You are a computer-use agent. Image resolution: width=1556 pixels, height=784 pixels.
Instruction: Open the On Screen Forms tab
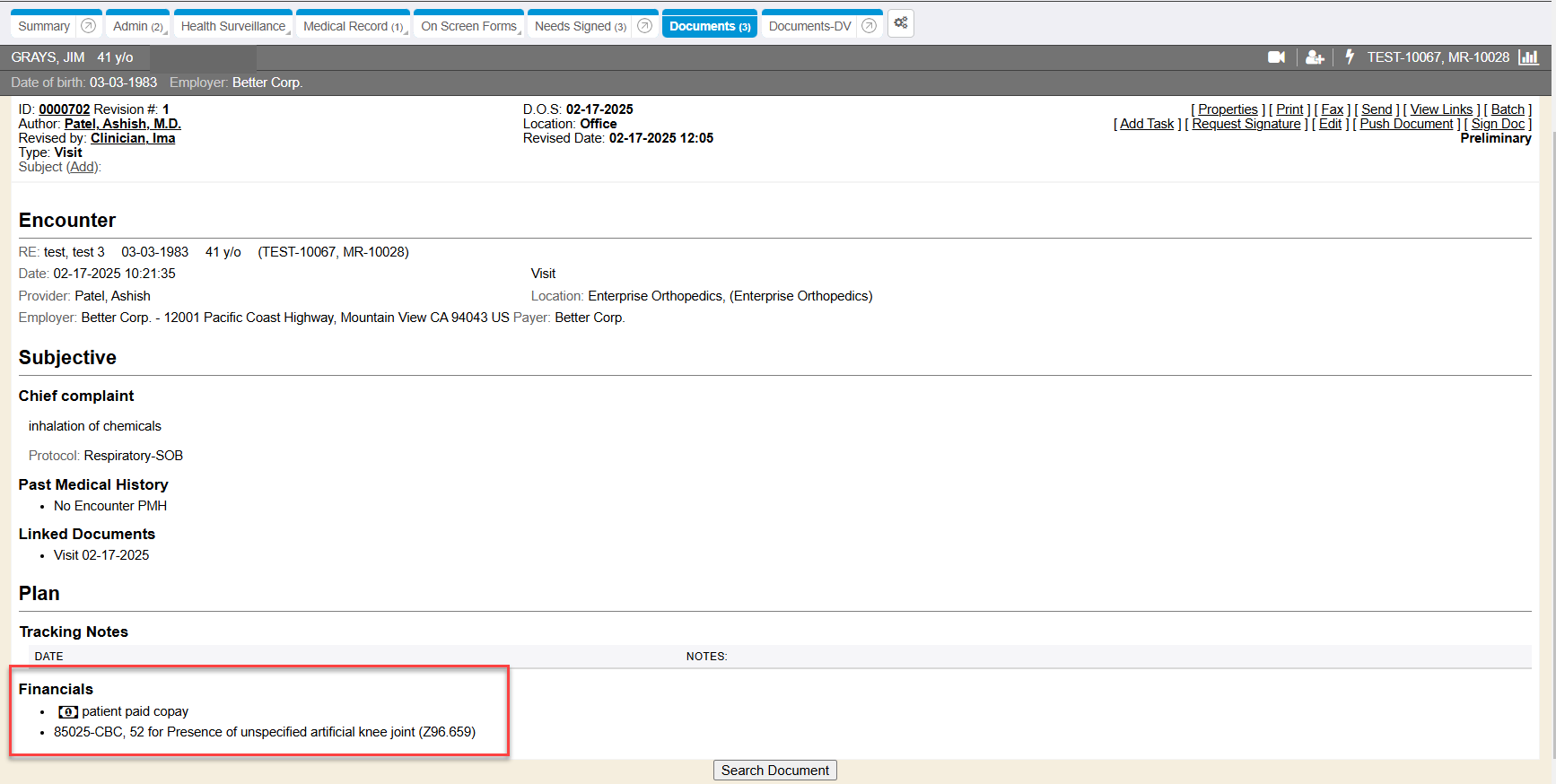click(468, 26)
